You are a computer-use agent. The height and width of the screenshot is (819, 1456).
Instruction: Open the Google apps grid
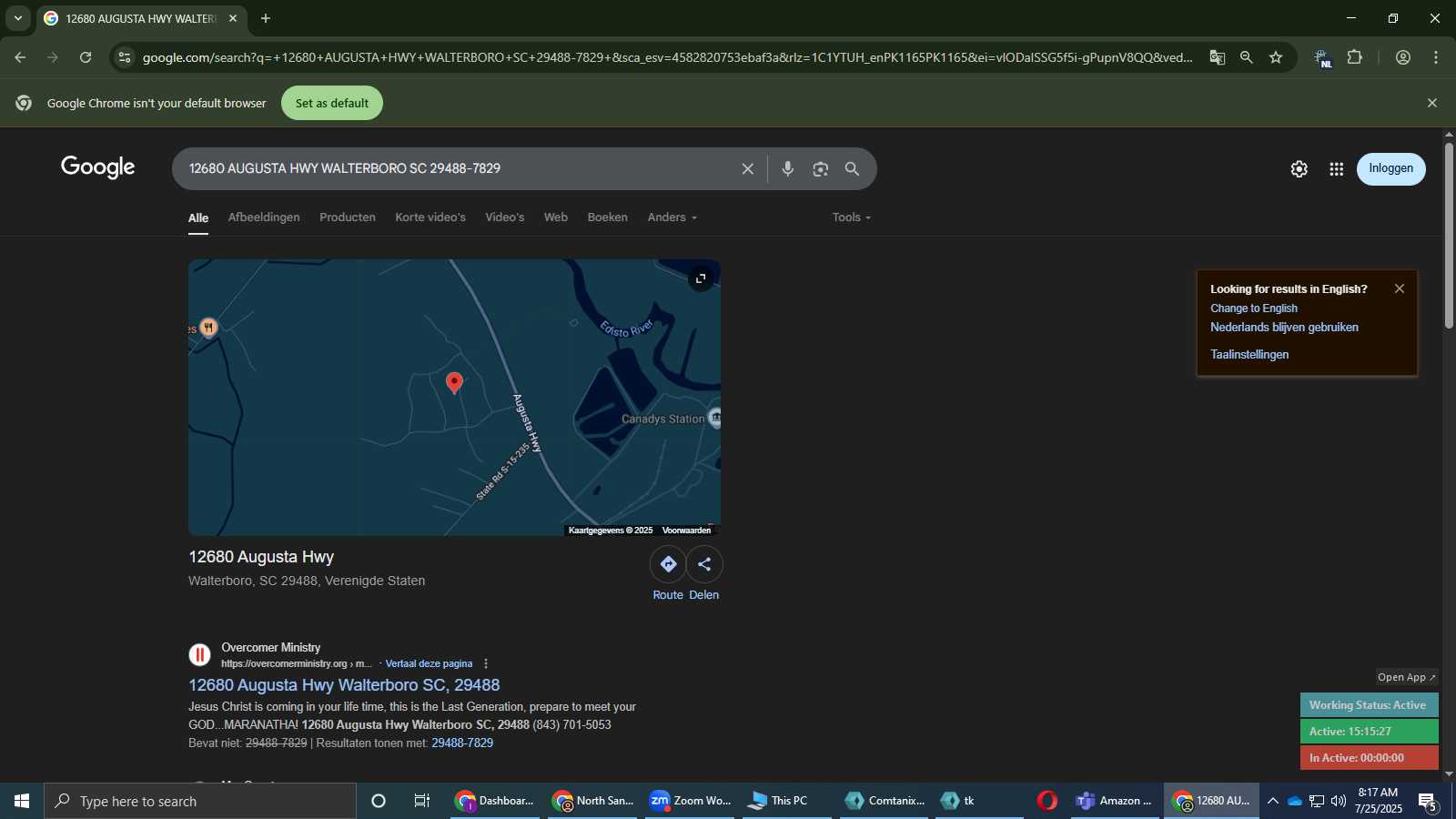[x=1337, y=169]
